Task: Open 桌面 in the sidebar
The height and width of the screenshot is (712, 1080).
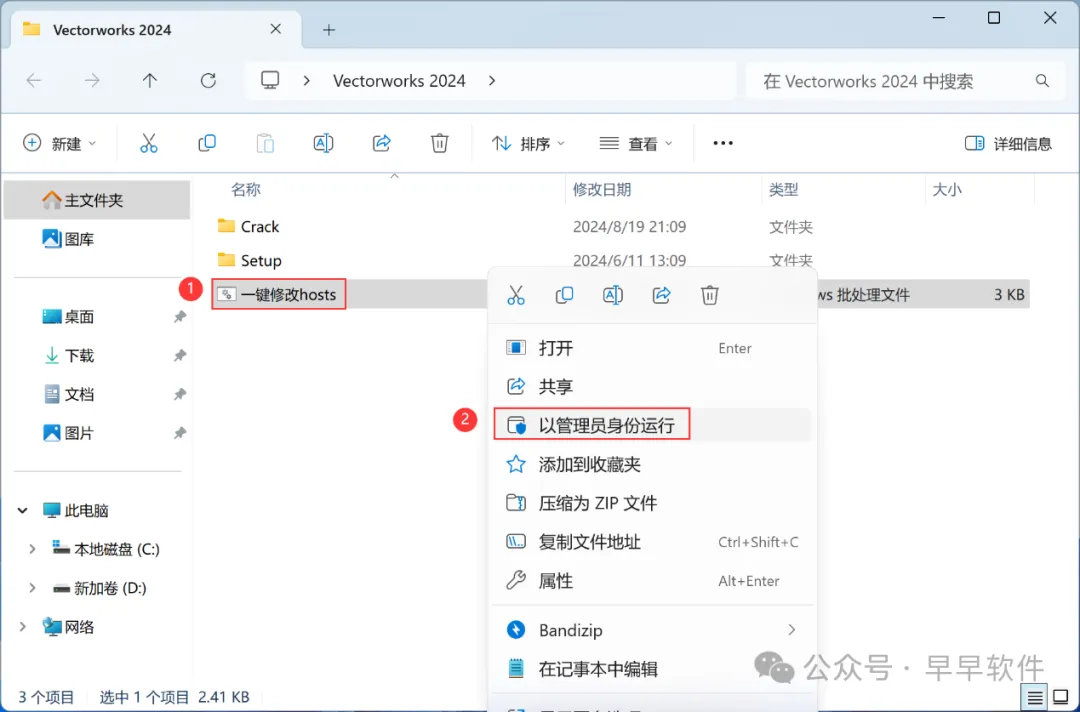Action: (96, 317)
